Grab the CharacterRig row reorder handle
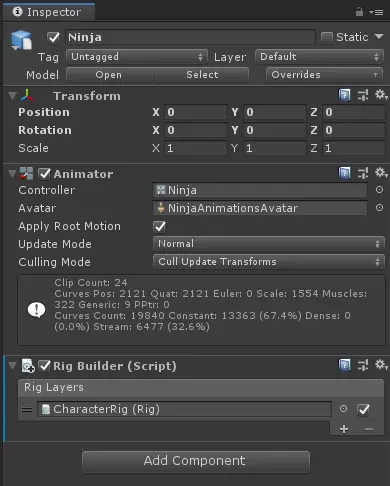 (27, 409)
